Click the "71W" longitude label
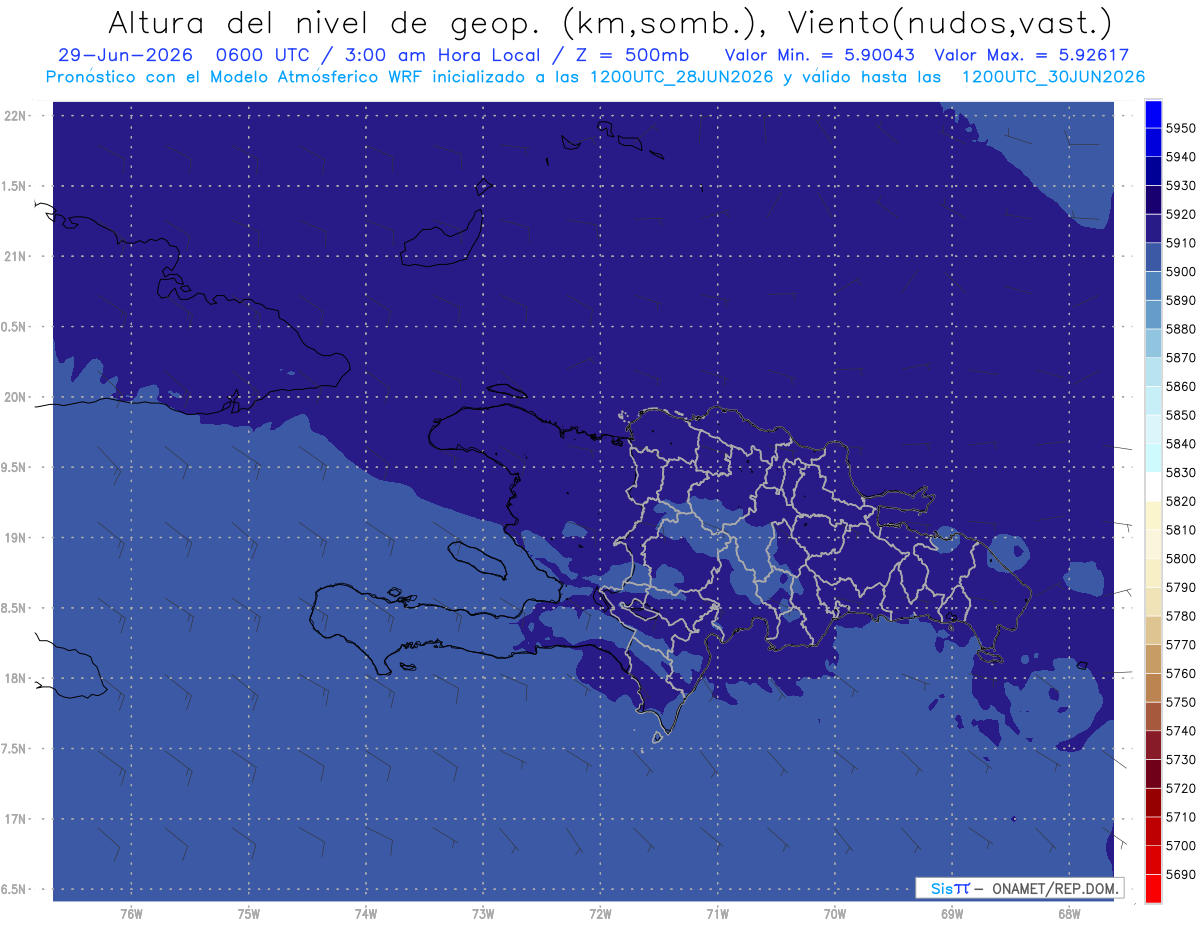1200x927 pixels. pos(717,914)
